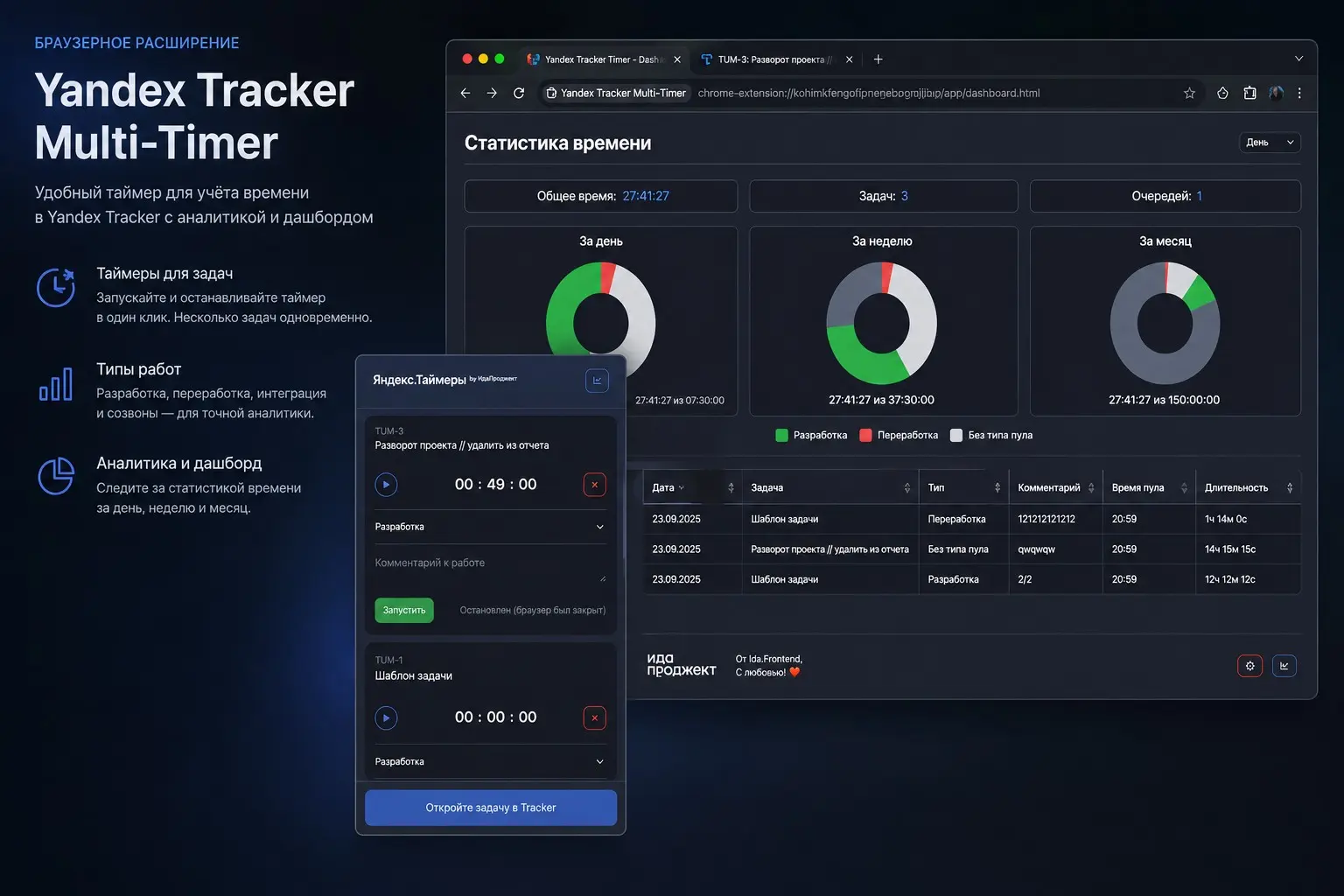Reload the dashboard page
The width and height of the screenshot is (1344, 896).
(519, 93)
